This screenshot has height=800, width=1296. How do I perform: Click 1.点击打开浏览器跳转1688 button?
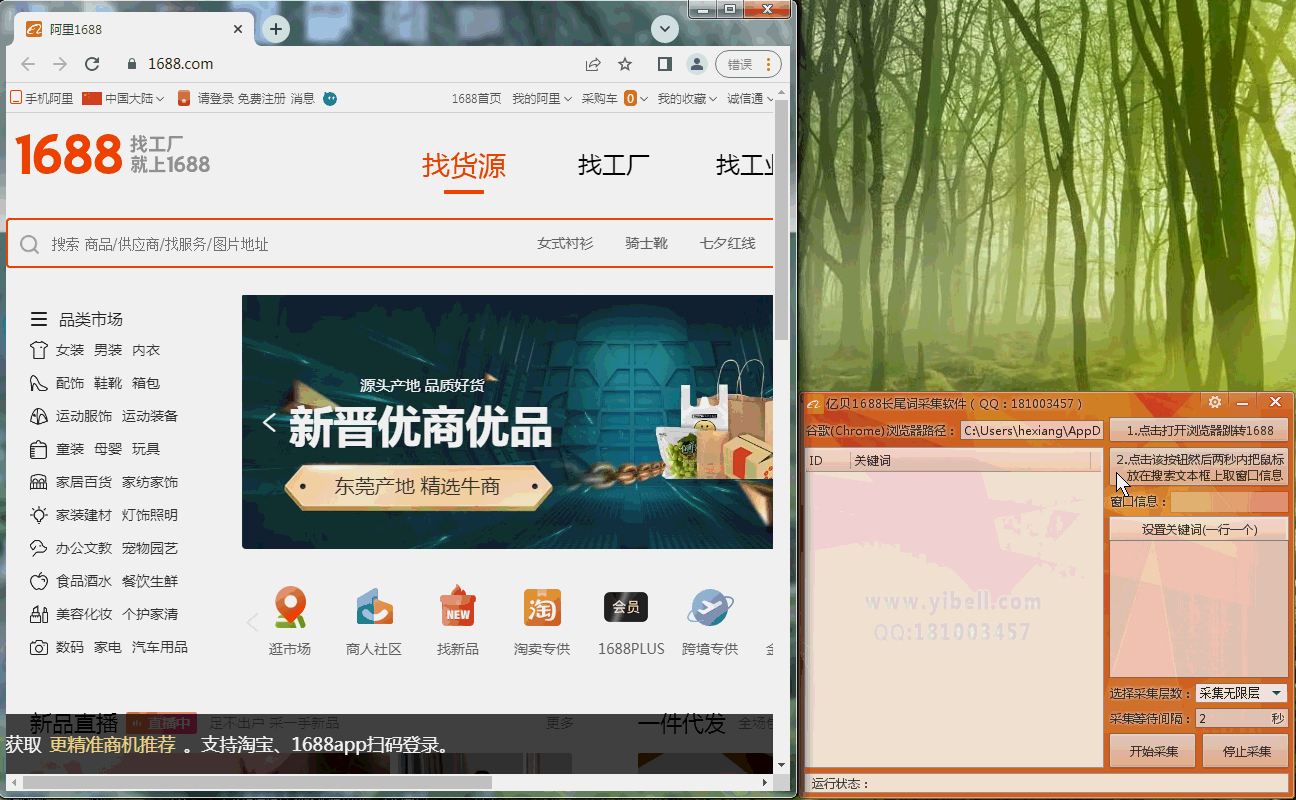click(x=1199, y=430)
